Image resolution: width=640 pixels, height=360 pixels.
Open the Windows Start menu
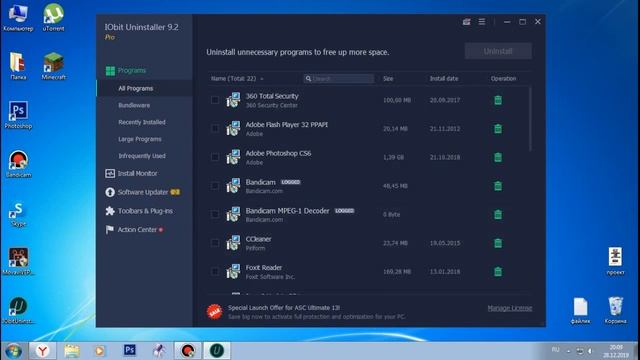(x=14, y=351)
